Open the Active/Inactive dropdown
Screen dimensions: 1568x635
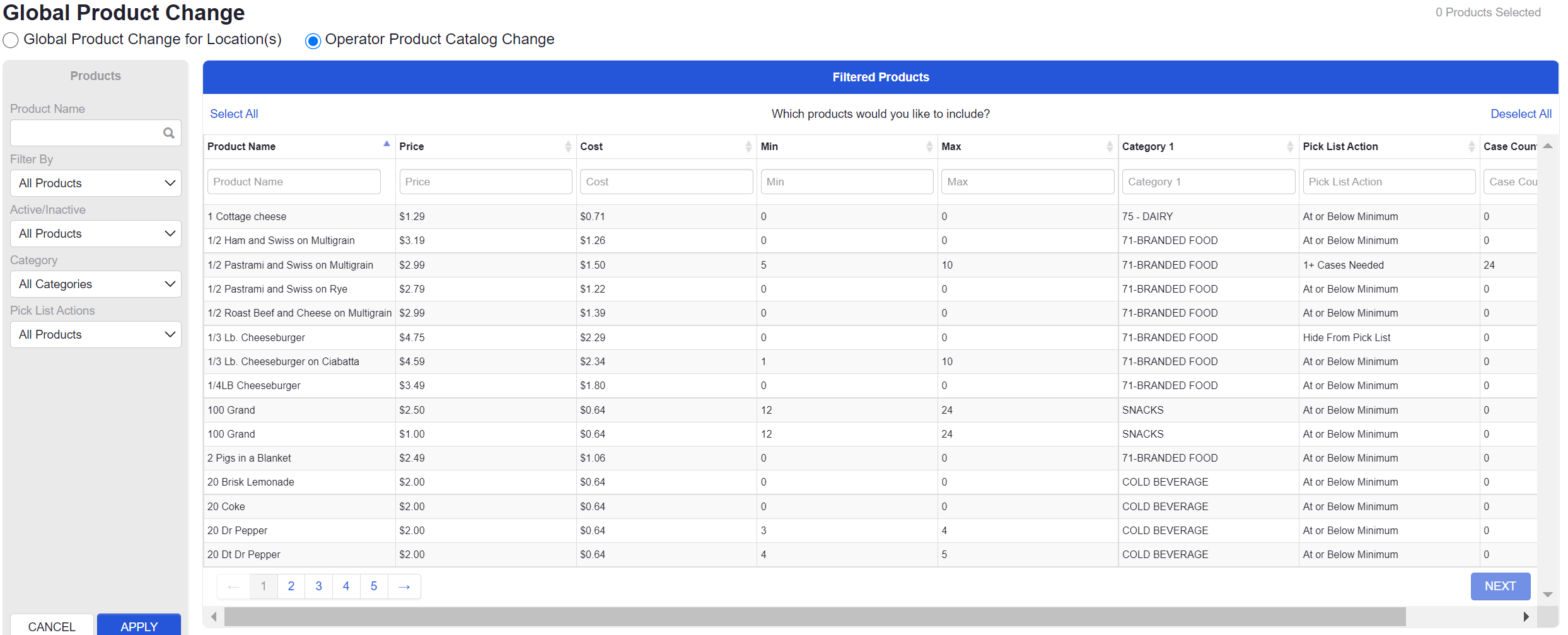click(95, 233)
